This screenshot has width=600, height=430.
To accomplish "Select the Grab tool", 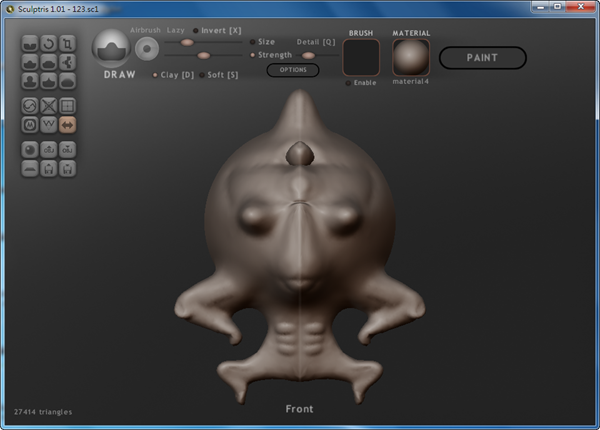I will (x=67, y=62).
